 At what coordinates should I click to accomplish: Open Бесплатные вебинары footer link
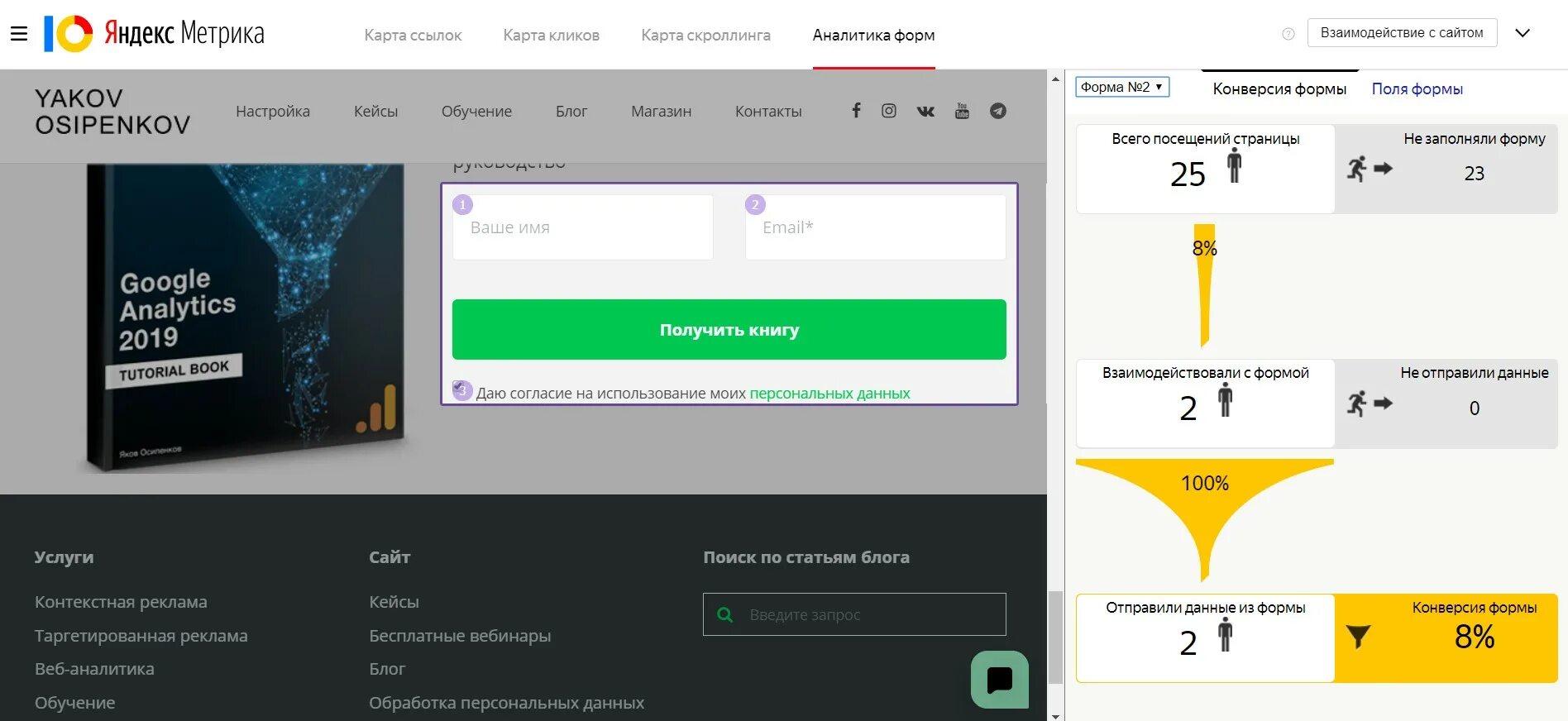click(x=460, y=636)
